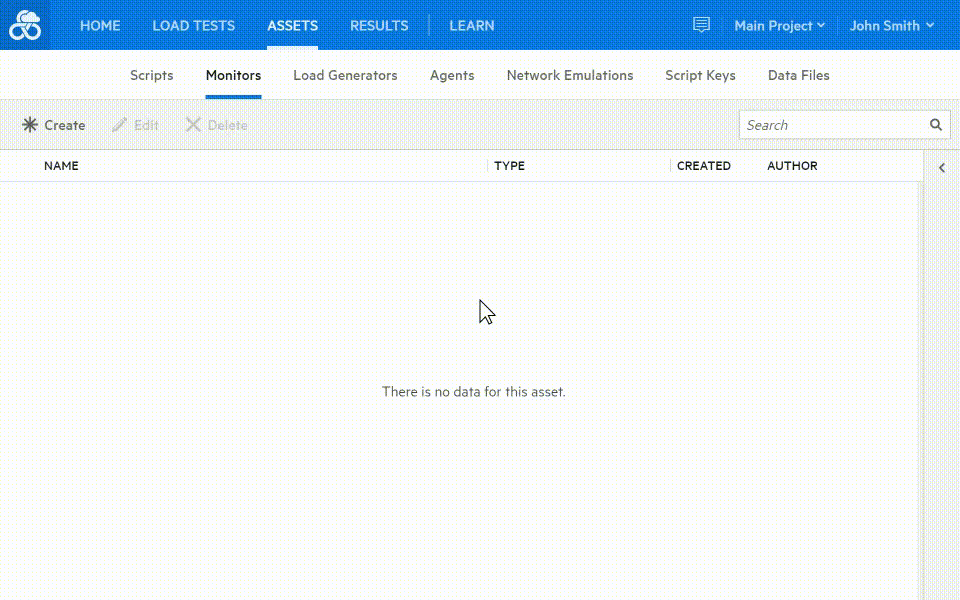Screen dimensions: 960x600
Task: Open the notifications message icon
Action: click(x=702, y=25)
